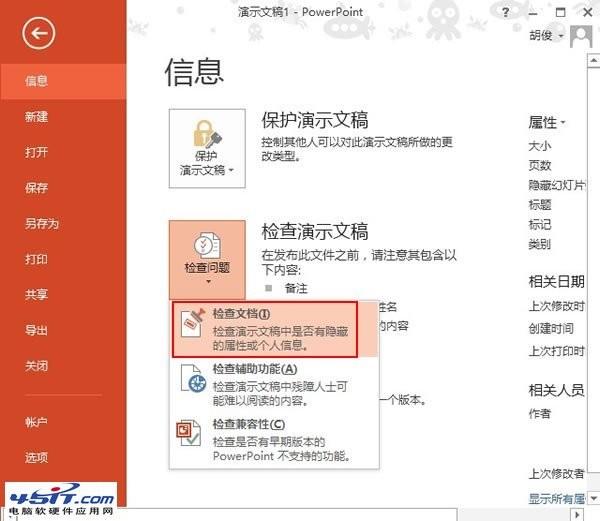This screenshot has width=600, height=521.
Task: Click the Last Modified By (上次修改者) label
Action: click(x=557, y=474)
